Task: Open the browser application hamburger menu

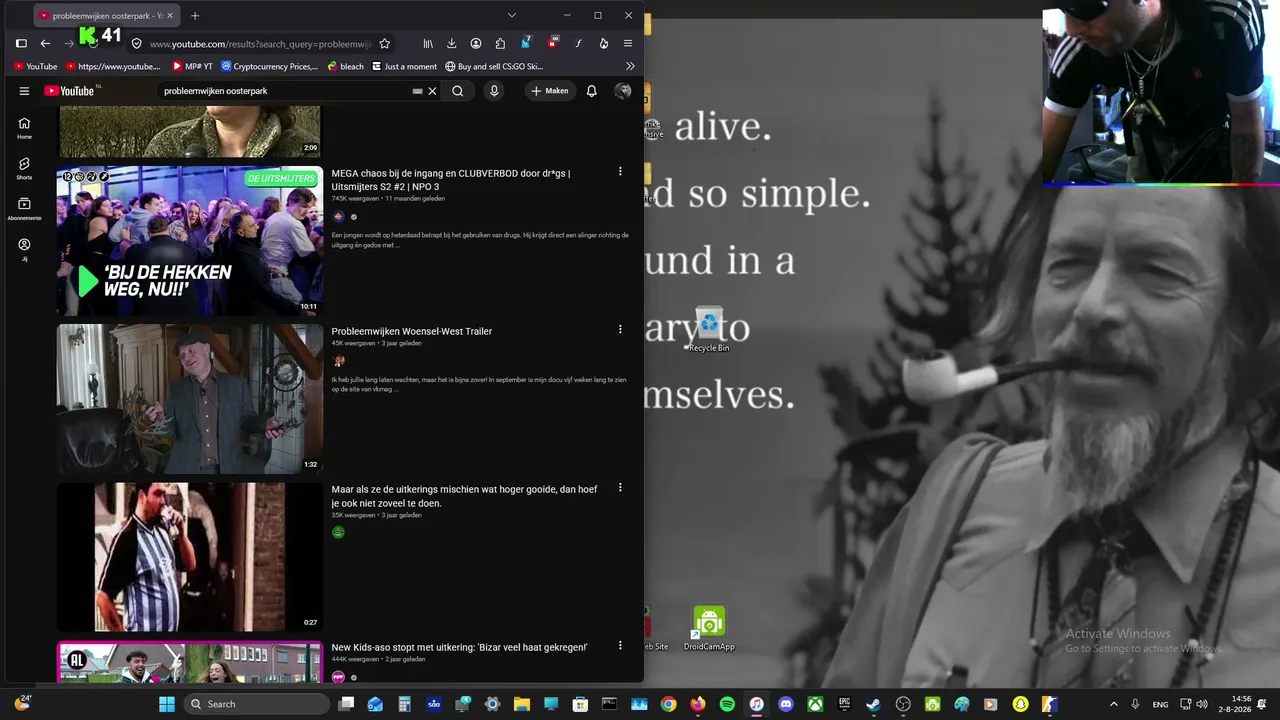Action: pos(627,44)
